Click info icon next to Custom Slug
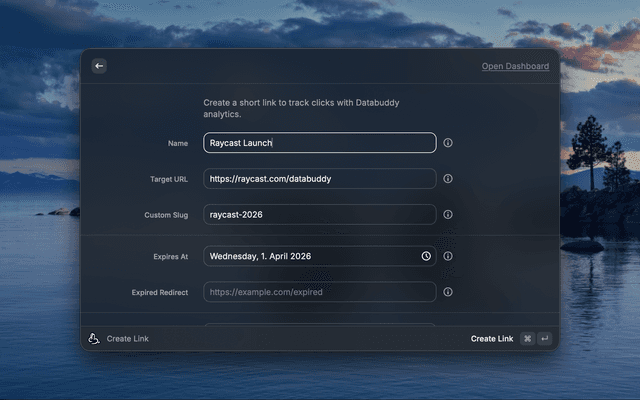 [448, 214]
